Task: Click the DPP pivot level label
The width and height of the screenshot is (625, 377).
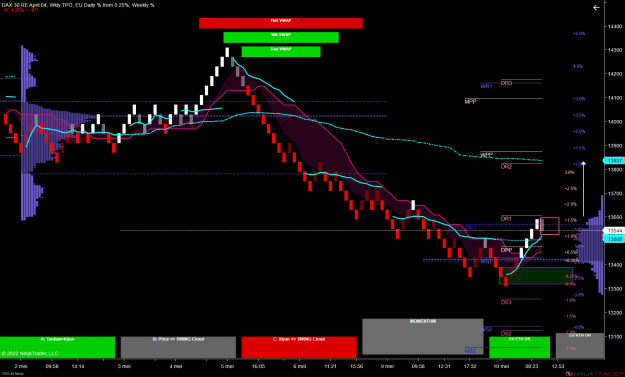Action: tap(506, 250)
